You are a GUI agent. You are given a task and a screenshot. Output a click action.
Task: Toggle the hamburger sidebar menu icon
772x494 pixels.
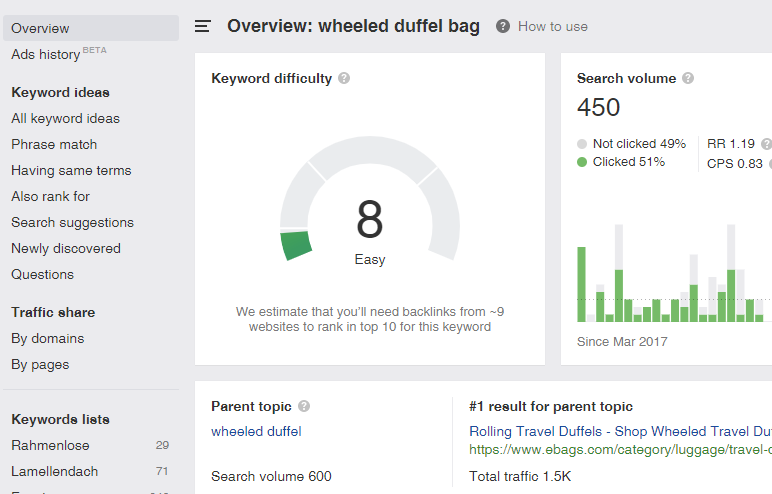[x=203, y=26]
